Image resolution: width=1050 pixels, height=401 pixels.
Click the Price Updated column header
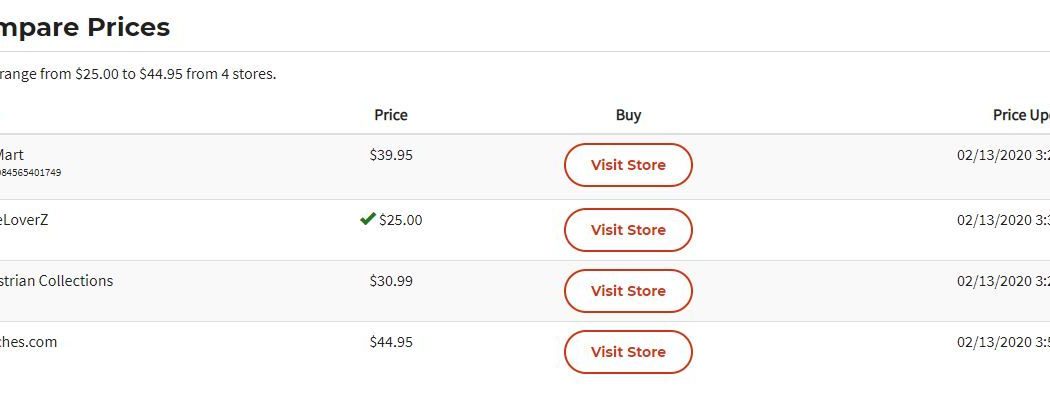(x=1020, y=115)
